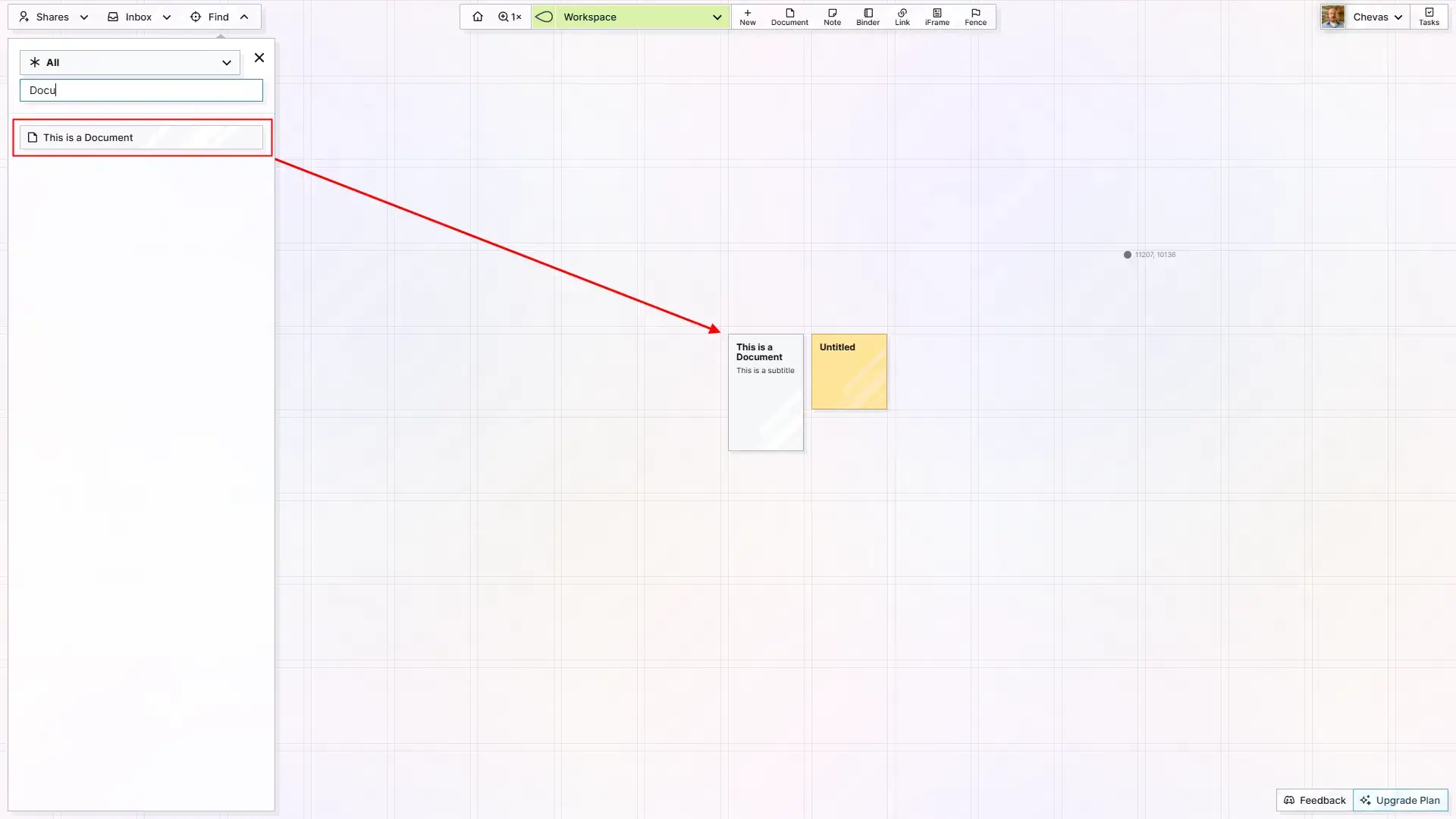This screenshot has height=819, width=1456.
Task: Click the New item plus icon
Action: [748, 13]
